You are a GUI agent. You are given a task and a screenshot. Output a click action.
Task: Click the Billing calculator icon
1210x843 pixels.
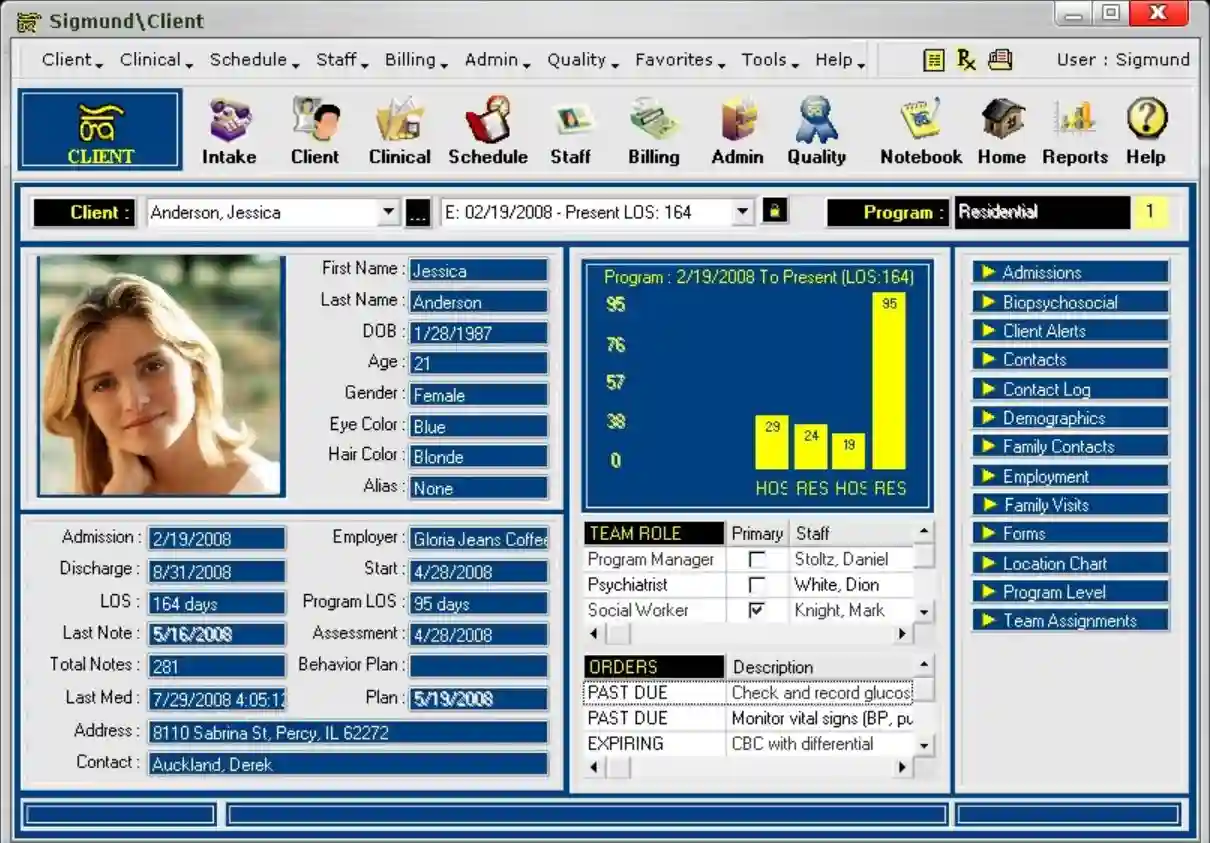click(x=652, y=128)
